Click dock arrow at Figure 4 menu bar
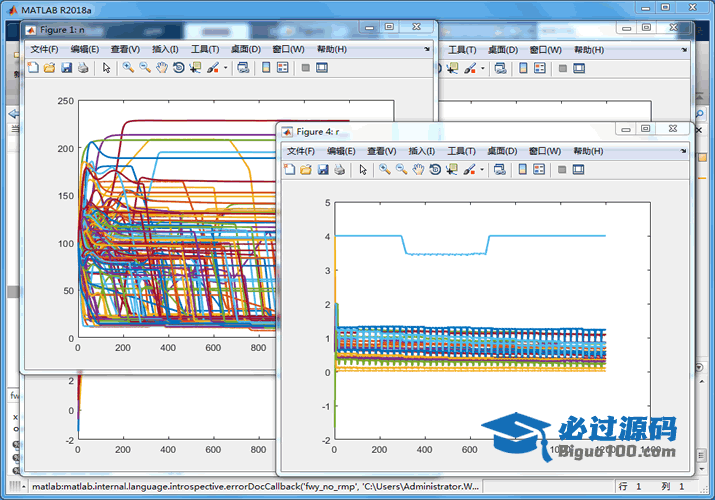Screen dimensions: 715x500 [x=683, y=151]
